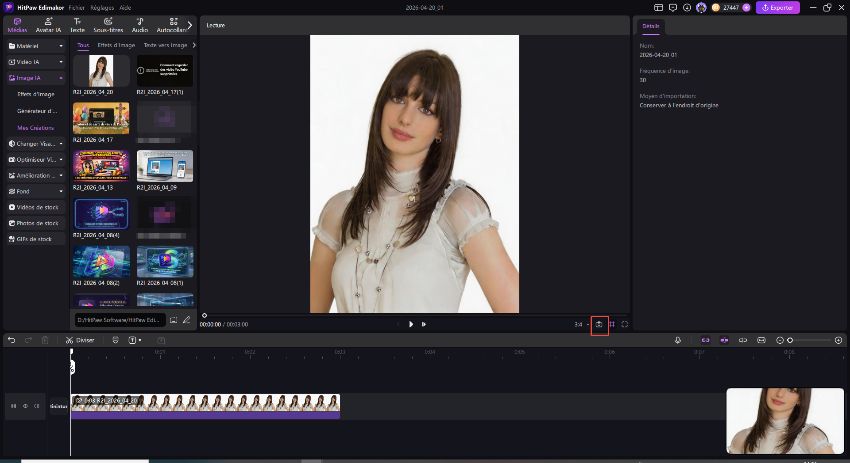Play the preview video
850x463 pixels.
[x=411, y=324]
